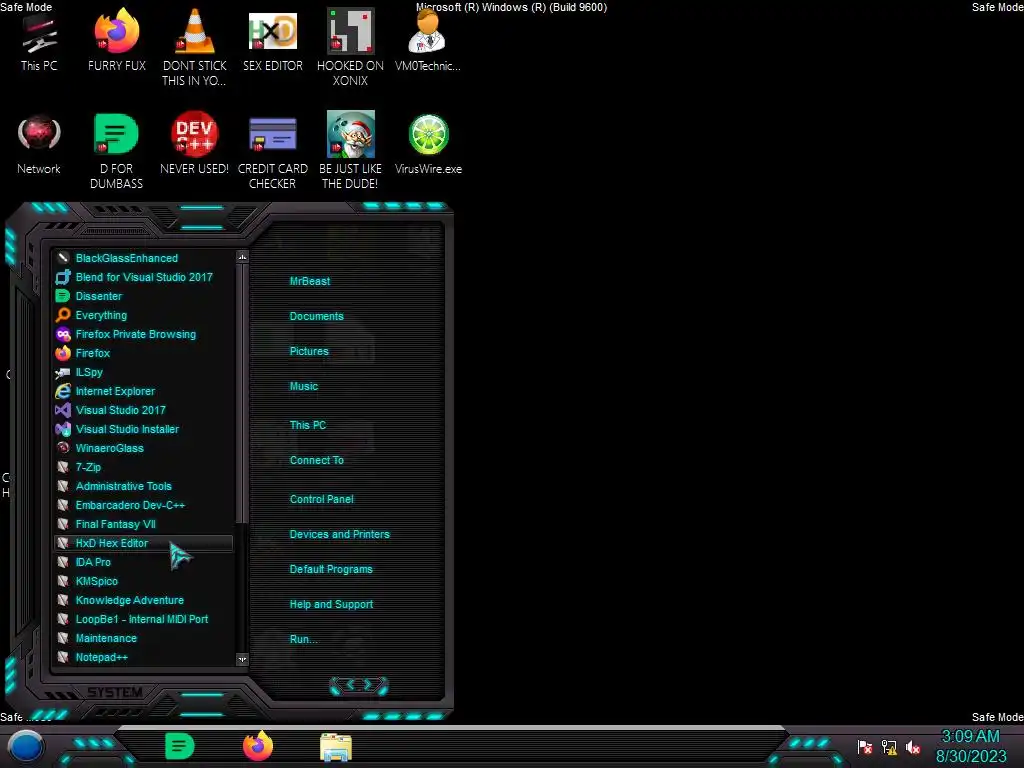Click the Visual Studio Installer icon in start menu
Image resolution: width=1024 pixels, height=768 pixels.
tap(63, 428)
